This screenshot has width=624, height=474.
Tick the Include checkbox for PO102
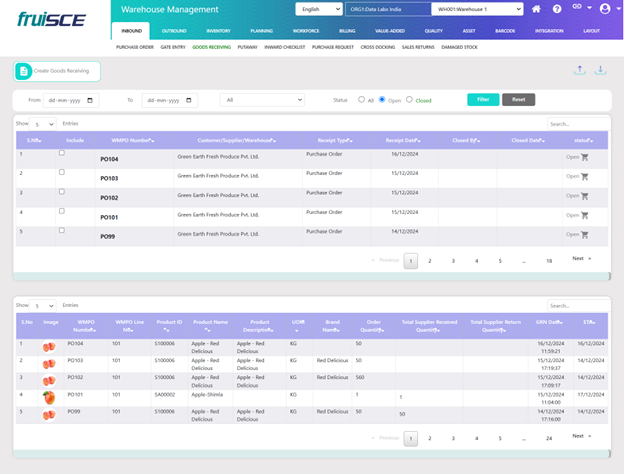(61, 190)
